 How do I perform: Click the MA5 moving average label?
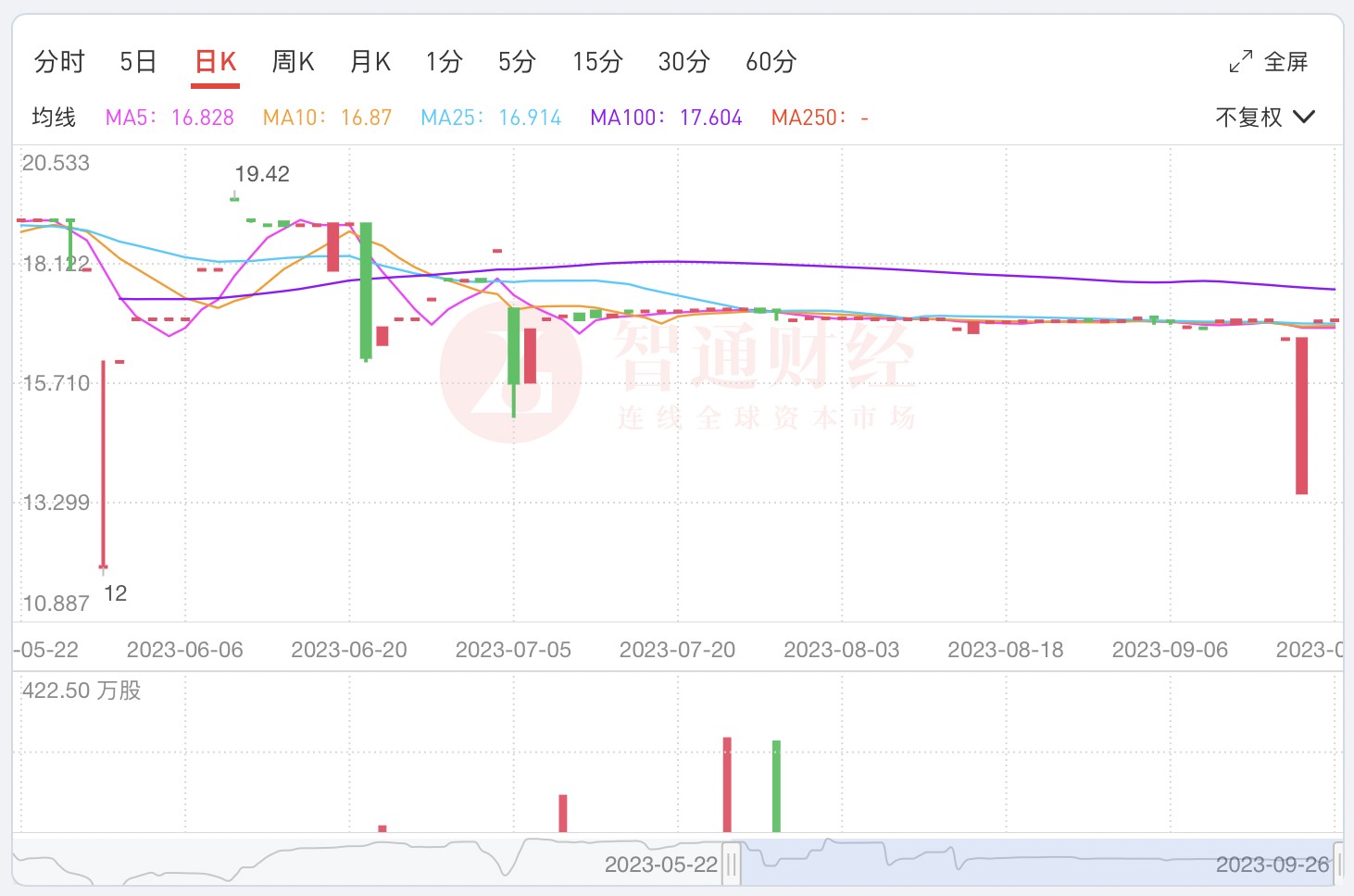click(x=169, y=118)
